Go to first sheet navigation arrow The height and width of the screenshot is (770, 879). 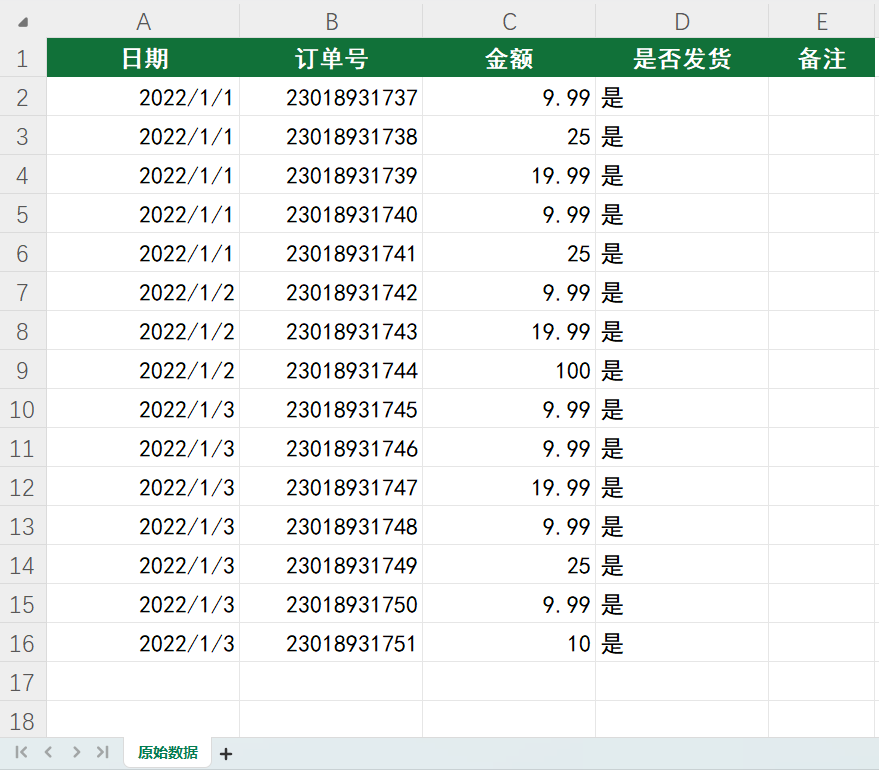[x=21, y=752]
